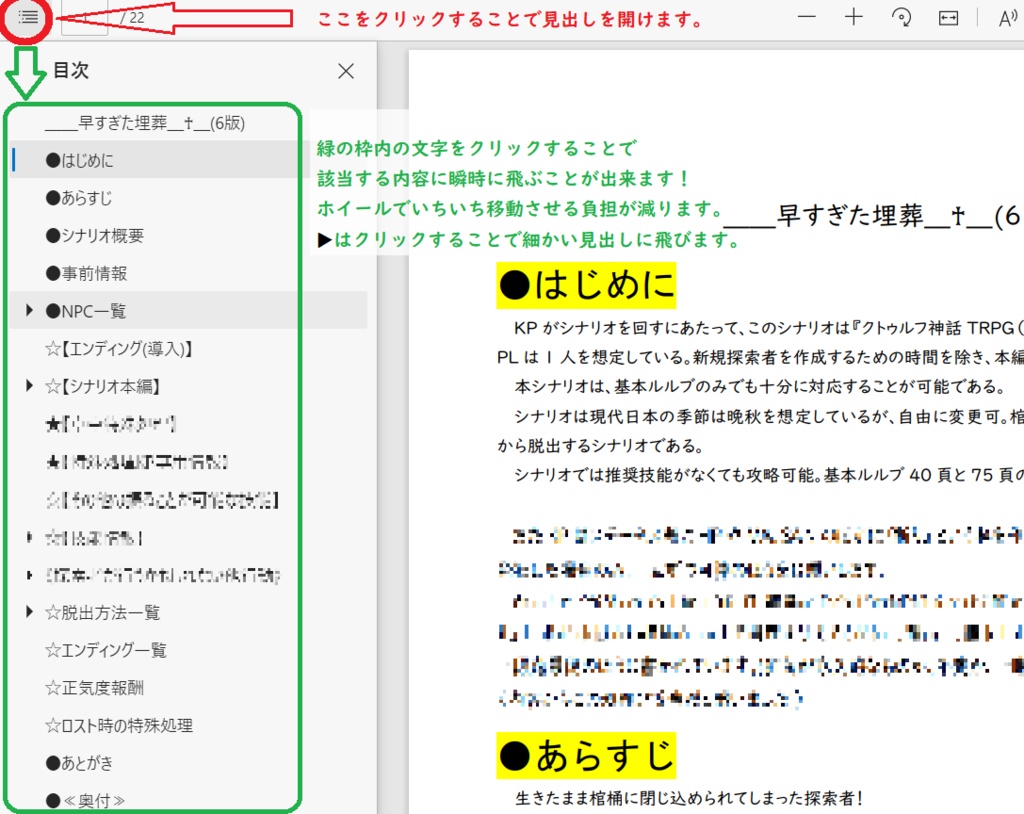
Task: Open the table of contents sidebar icon
Action: (x=27, y=17)
